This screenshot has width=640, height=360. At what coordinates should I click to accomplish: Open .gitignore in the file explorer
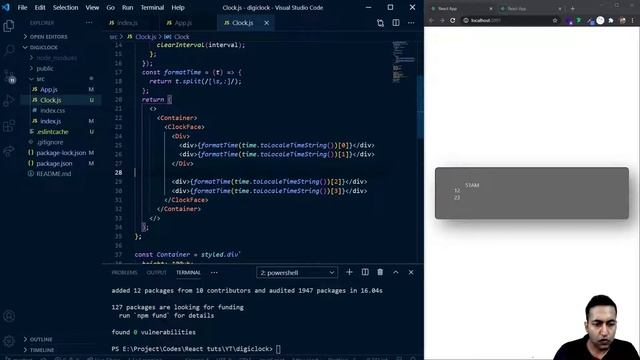pyautogui.click(x=50, y=142)
